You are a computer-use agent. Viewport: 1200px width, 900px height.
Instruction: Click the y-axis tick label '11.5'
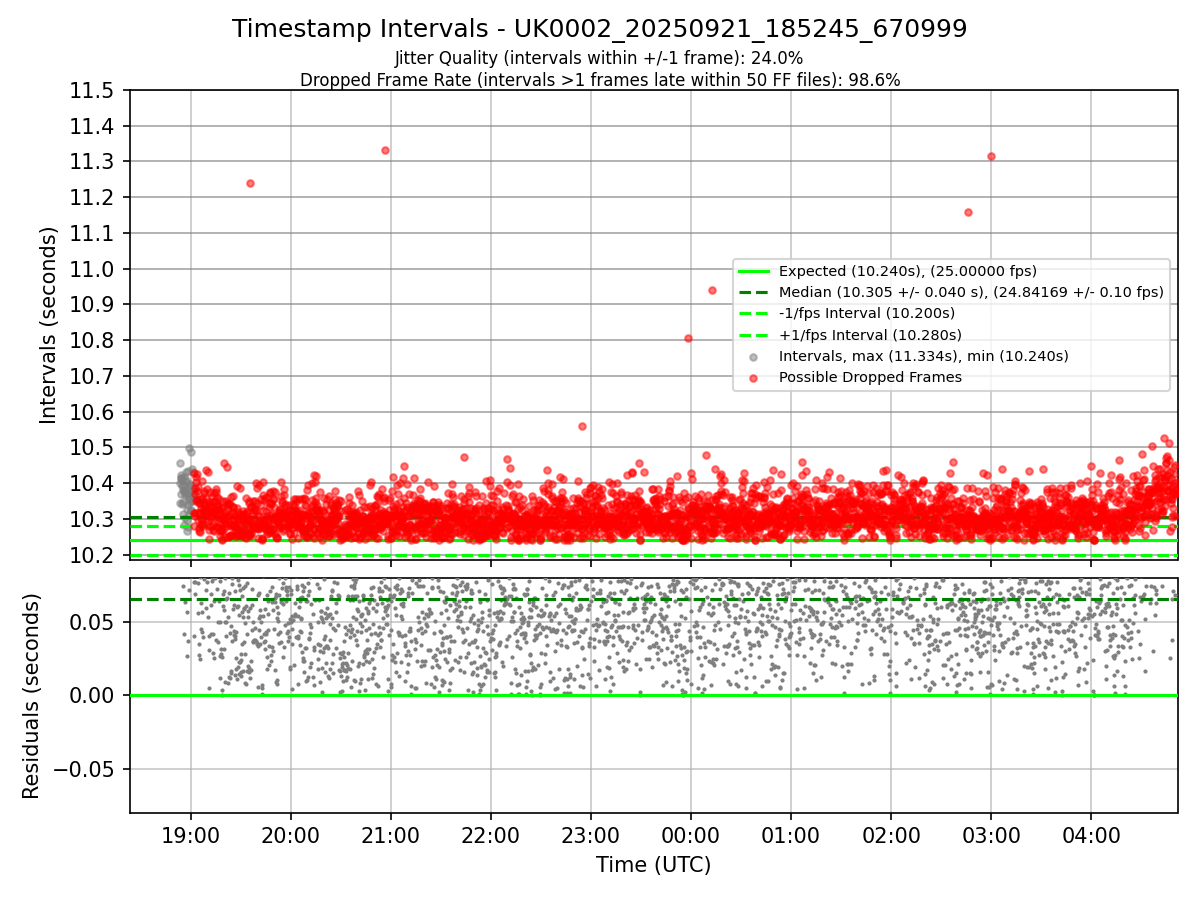pyautogui.click(x=94, y=91)
